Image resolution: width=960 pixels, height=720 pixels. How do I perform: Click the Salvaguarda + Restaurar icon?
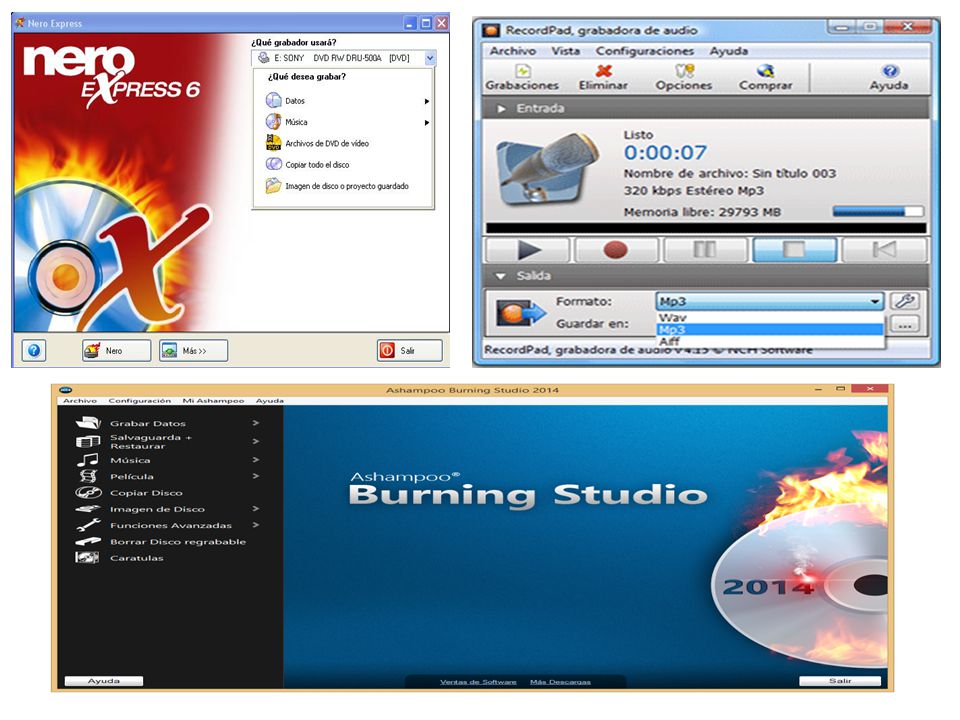tap(88, 441)
